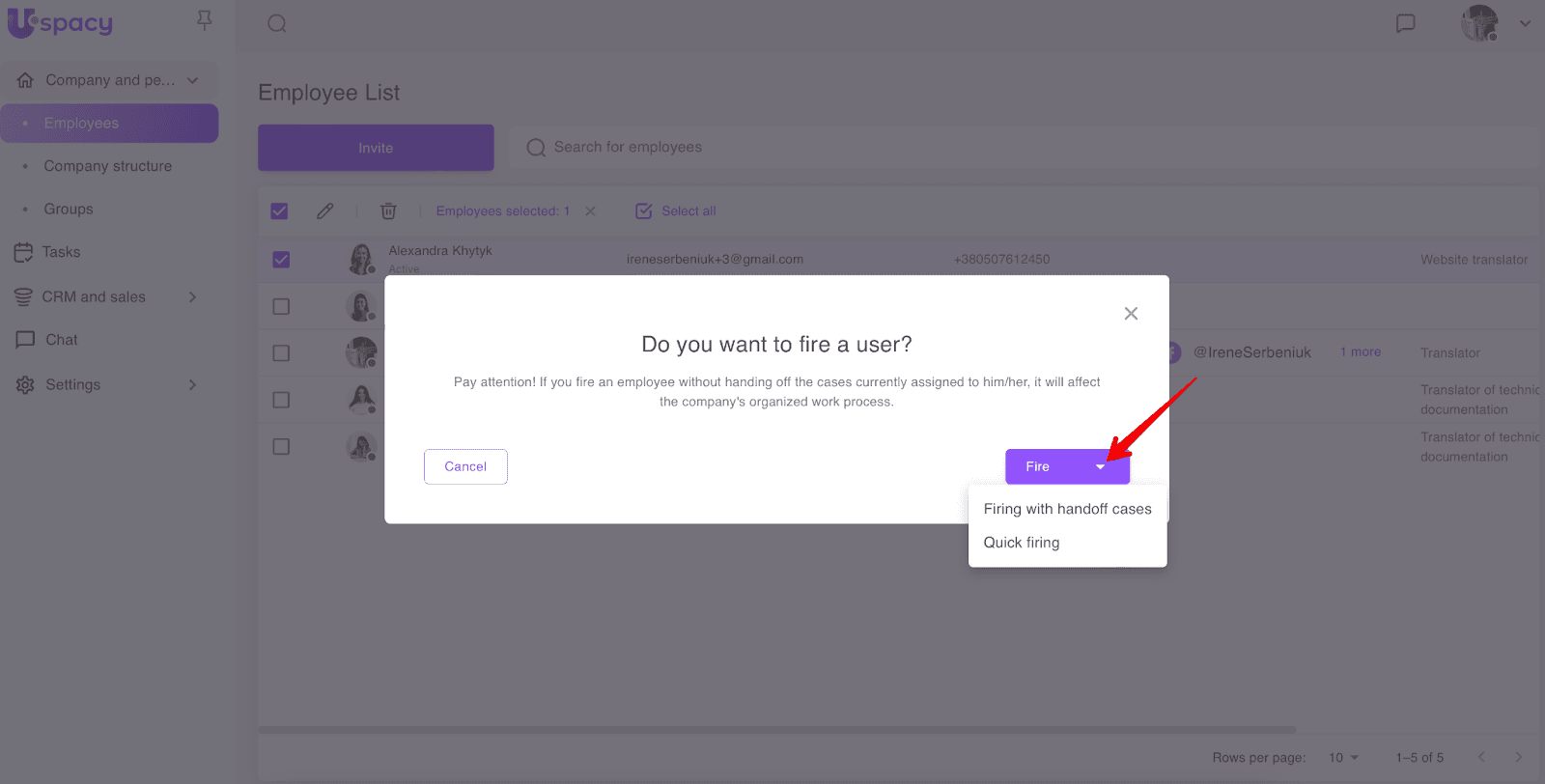Check the last employee row checkbox
The width and height of the screenshot is (1545, 784).
(x=281, y=447)
